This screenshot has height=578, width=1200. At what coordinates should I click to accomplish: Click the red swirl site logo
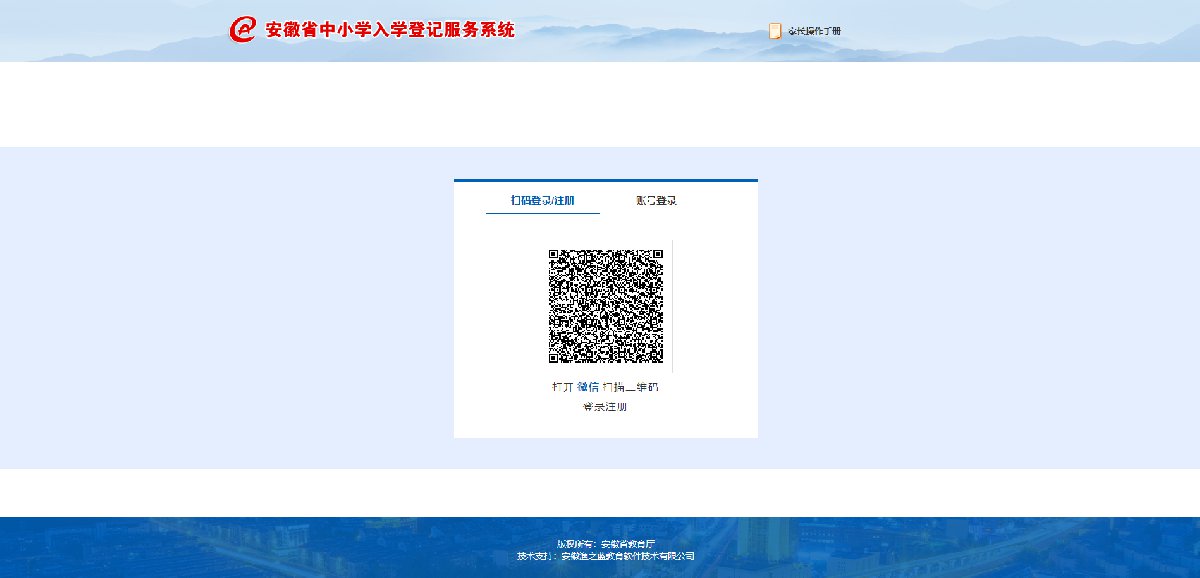243,30
